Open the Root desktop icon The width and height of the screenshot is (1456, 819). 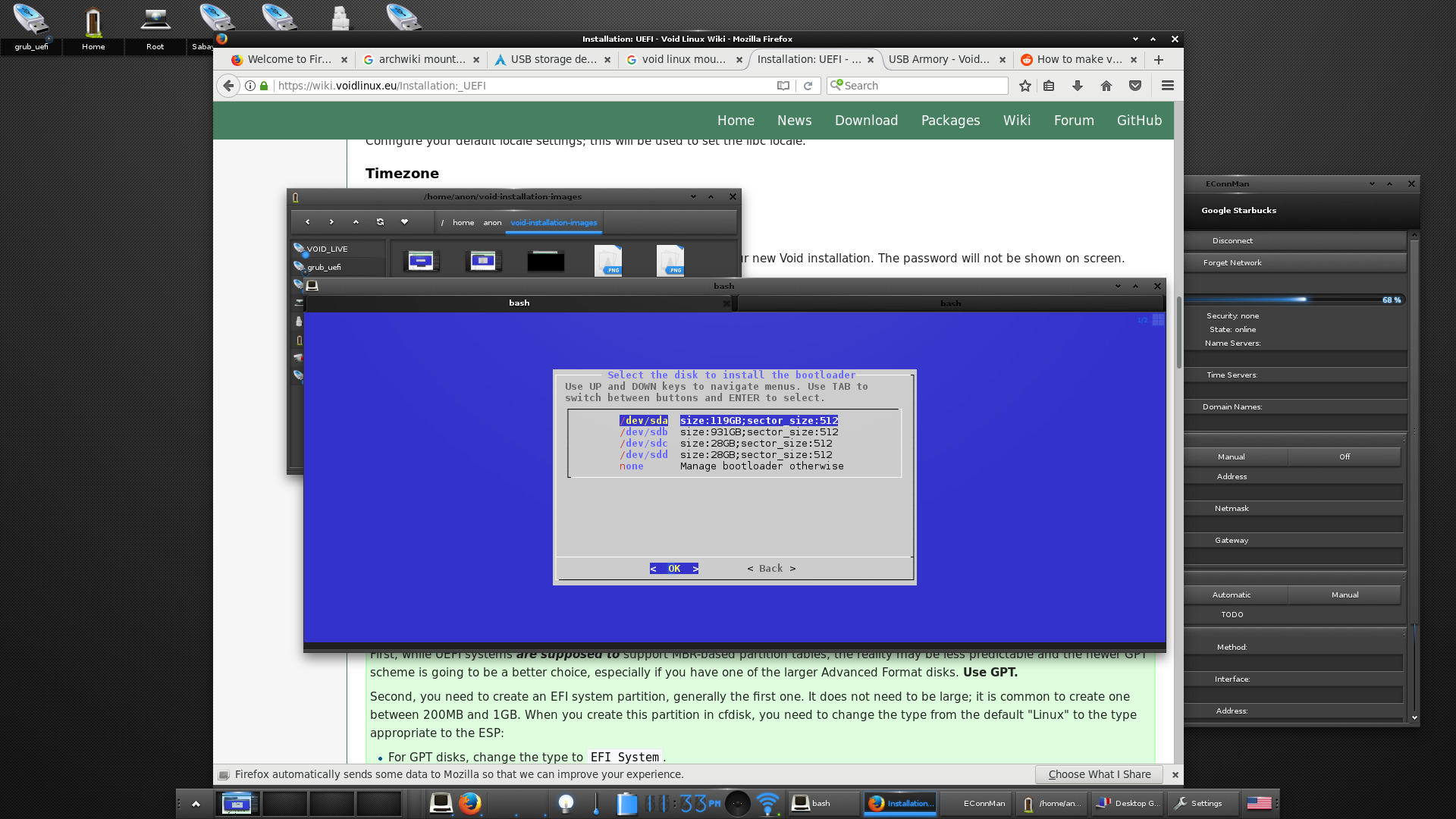[155, 27]
